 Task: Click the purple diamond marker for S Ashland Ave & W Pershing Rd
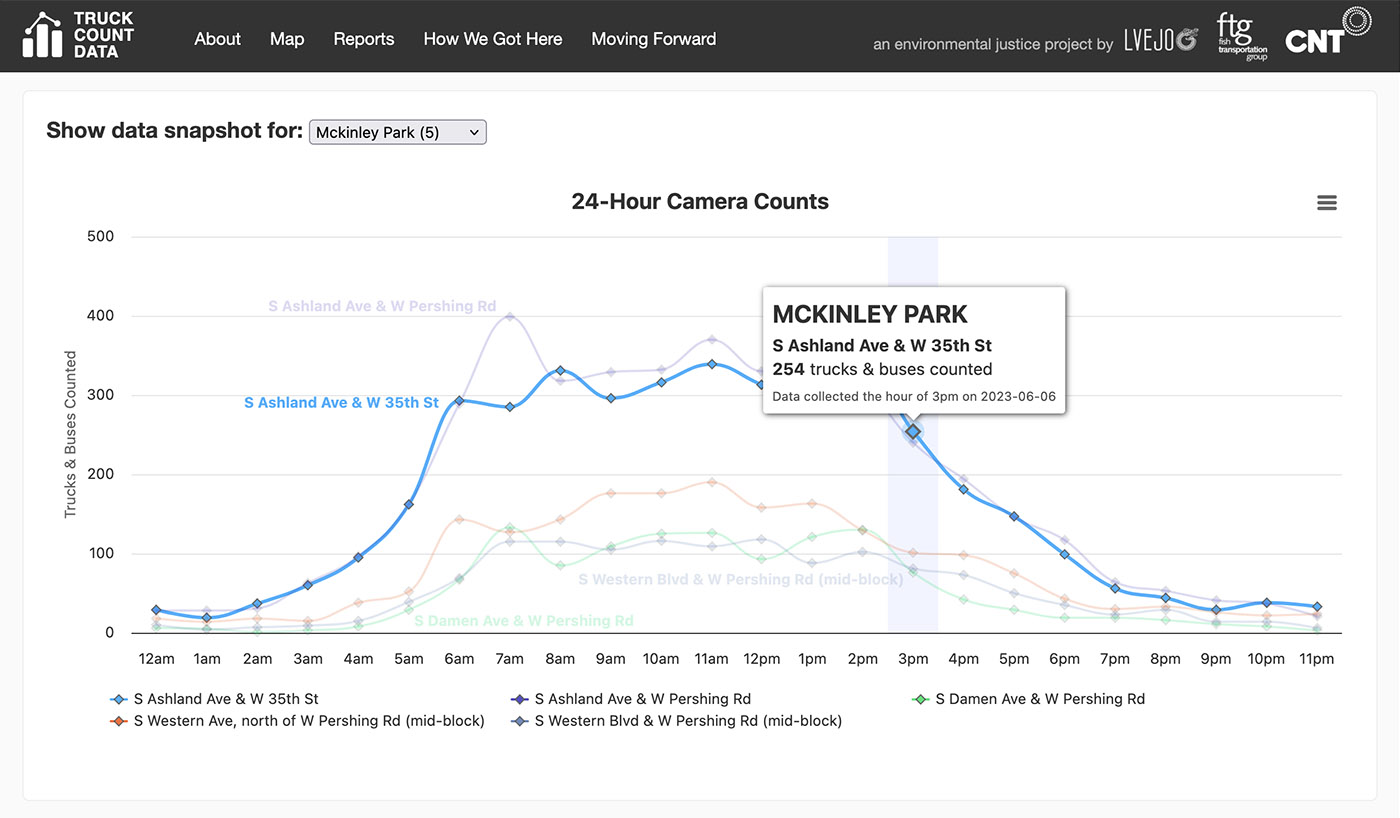[x=520, y=699]
